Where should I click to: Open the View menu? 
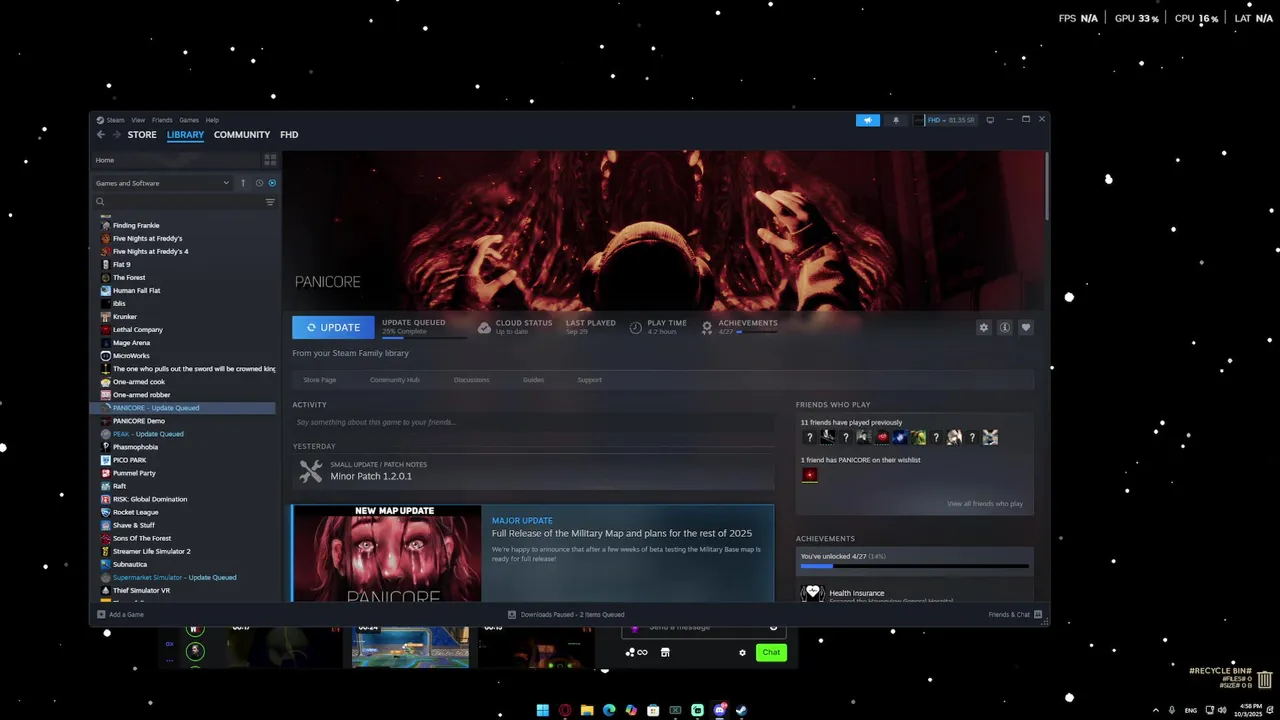(x=138, y=120)
